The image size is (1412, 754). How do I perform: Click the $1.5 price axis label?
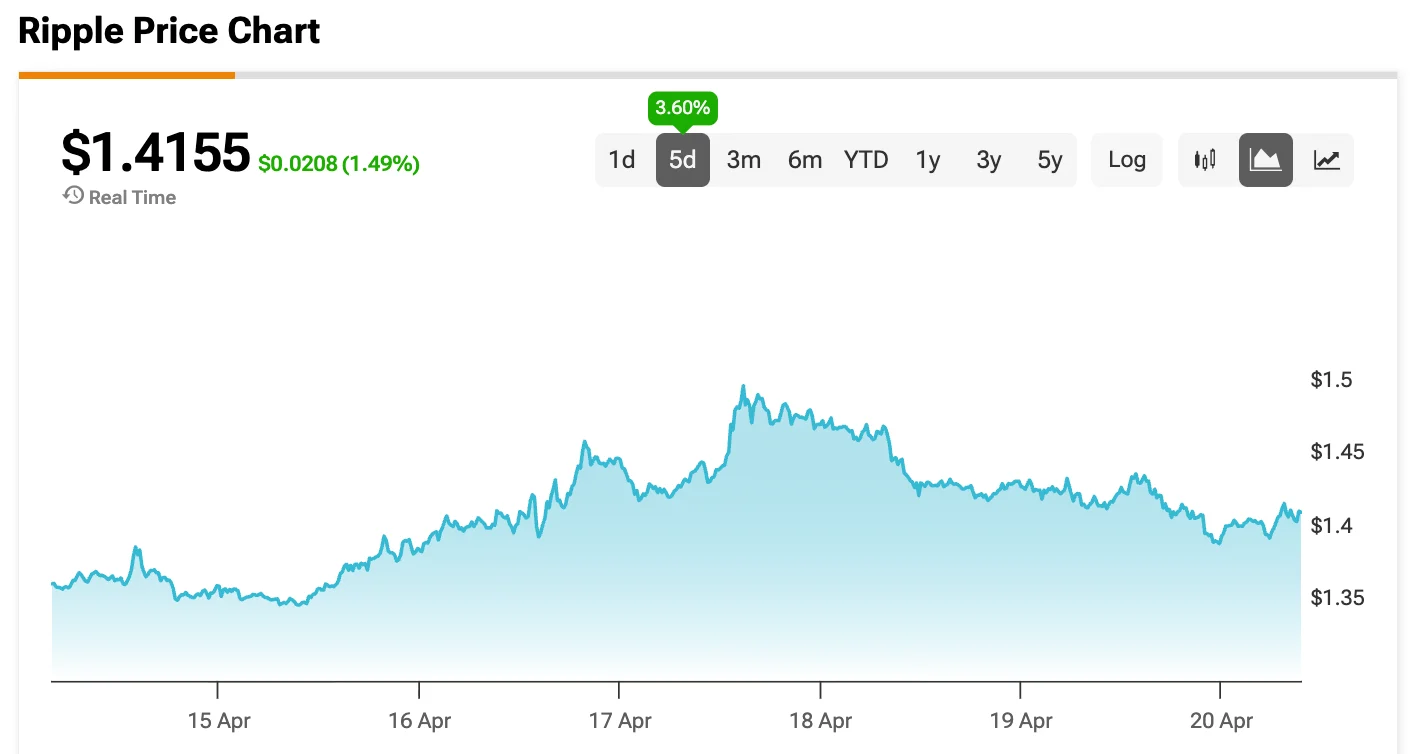[1331, 380]
